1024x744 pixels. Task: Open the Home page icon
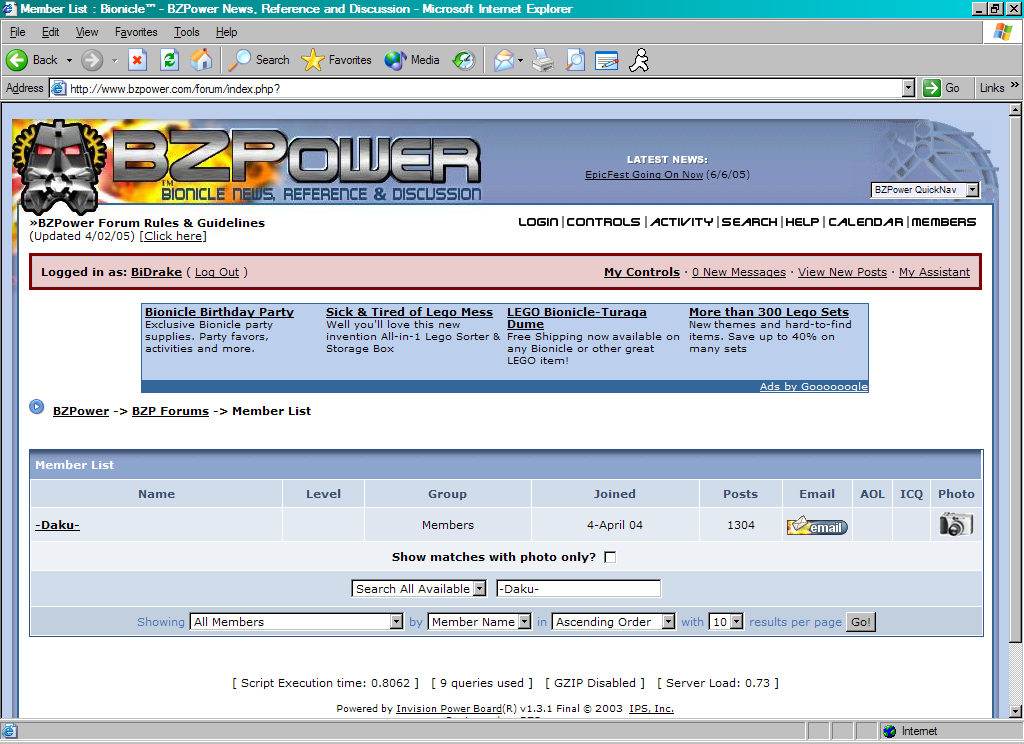[201, 60]
